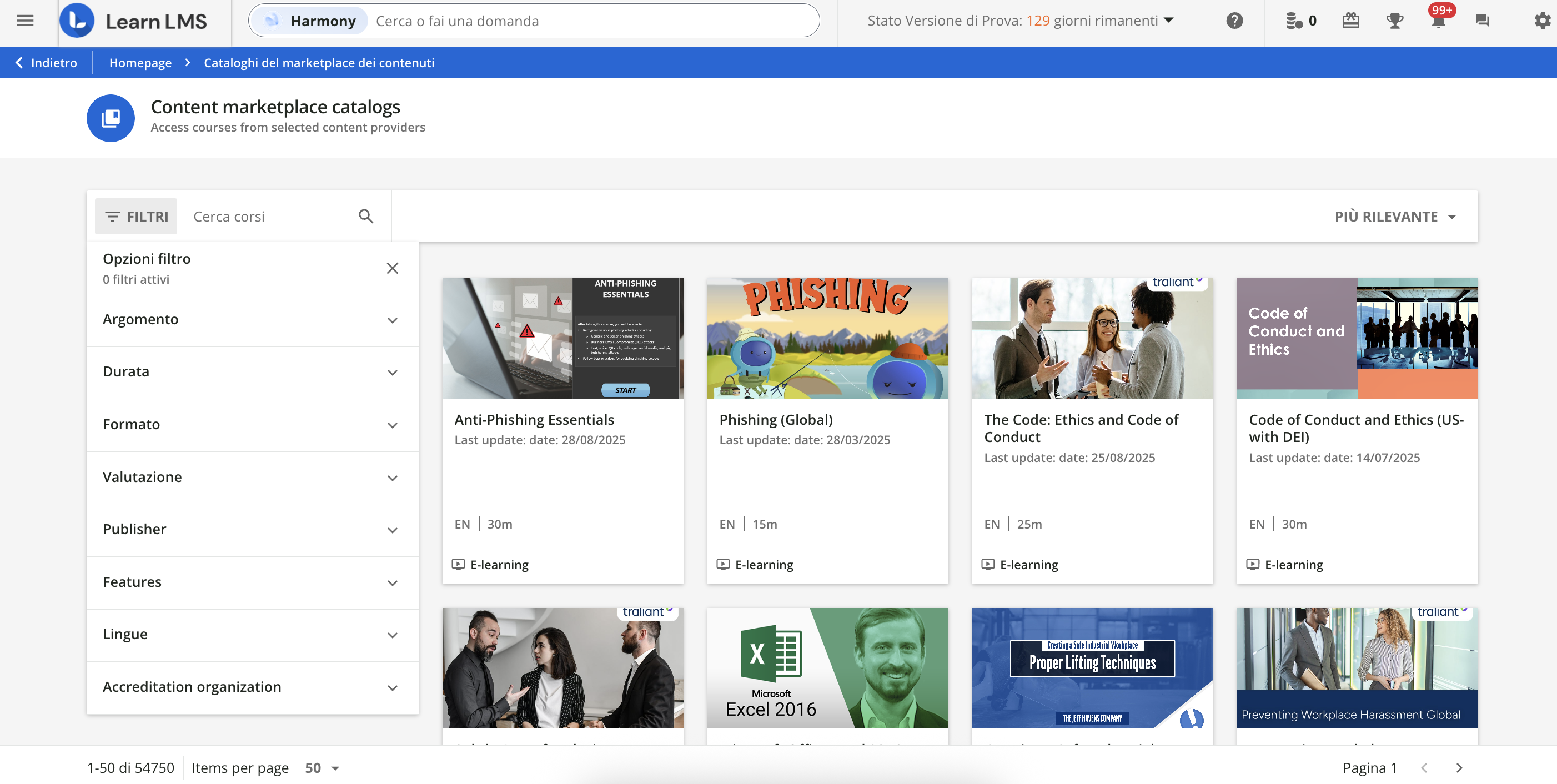Open the Items per page dropdown
Image resolution: width=1557 pixels, height=784 pixels.
coord(322,768)
